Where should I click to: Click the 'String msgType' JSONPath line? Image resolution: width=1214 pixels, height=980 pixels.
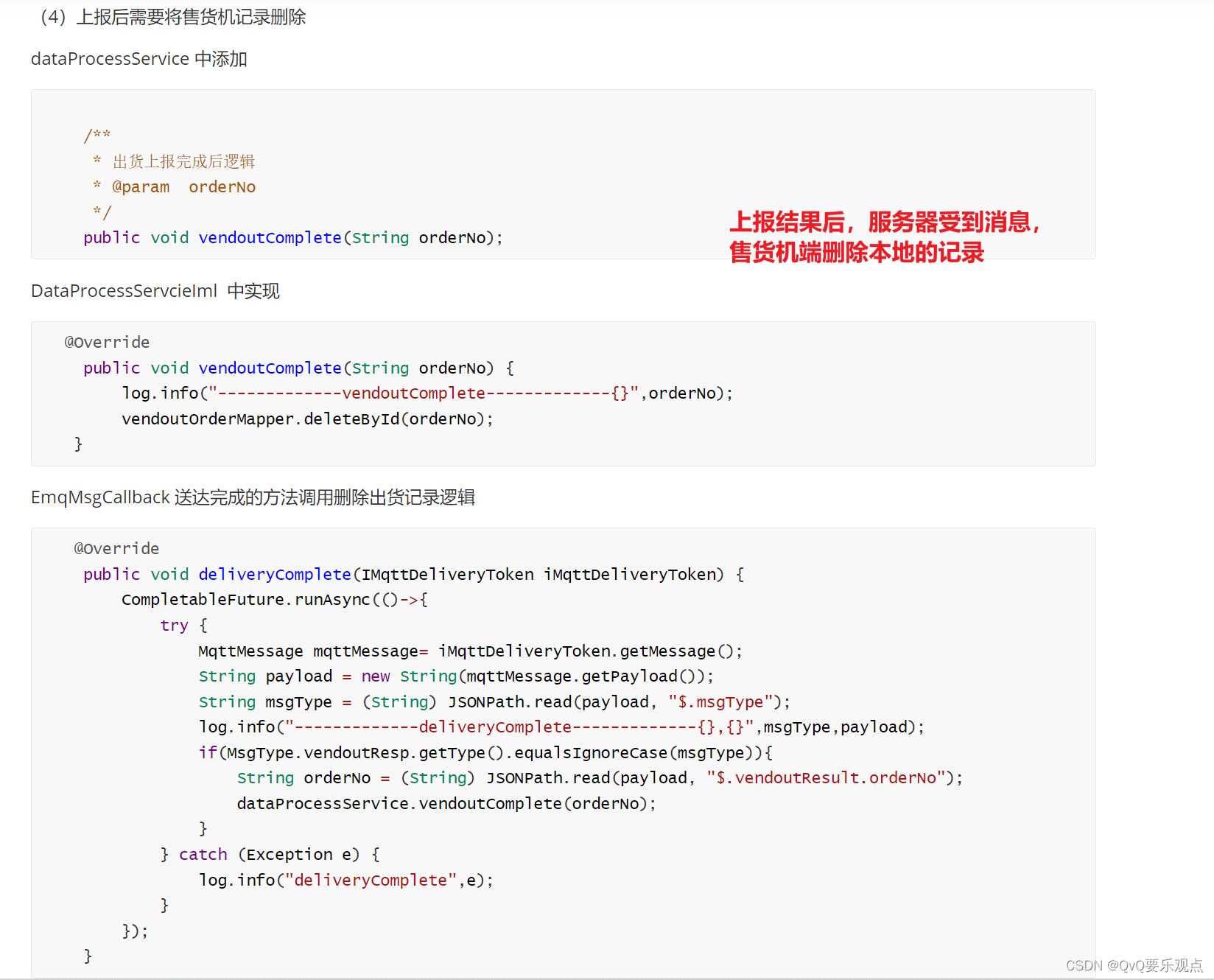[x=494, y=702]
